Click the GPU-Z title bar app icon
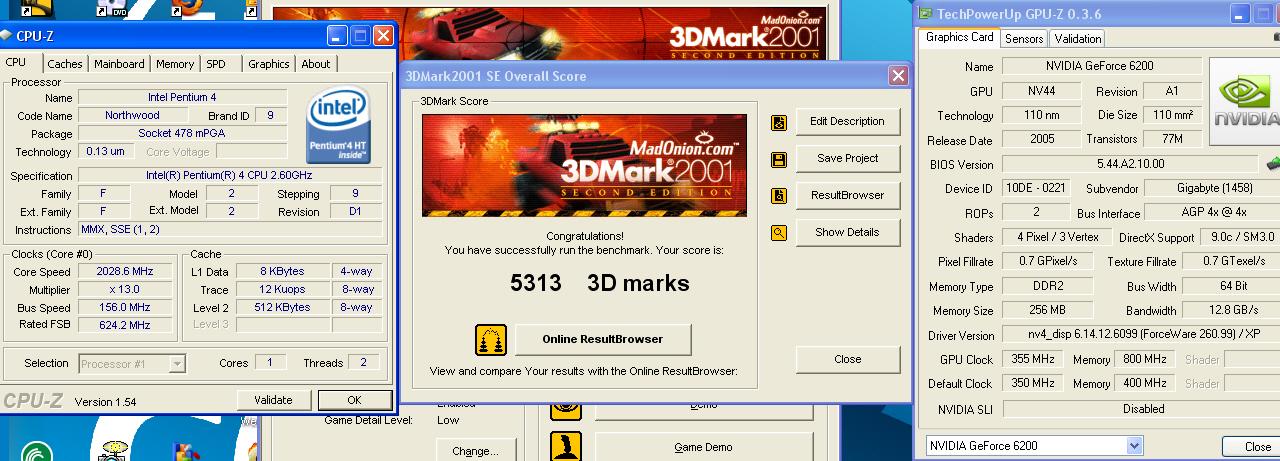The height and width of the screenshot is (461, 1280). pyautogui.click(x=923, y=14)
